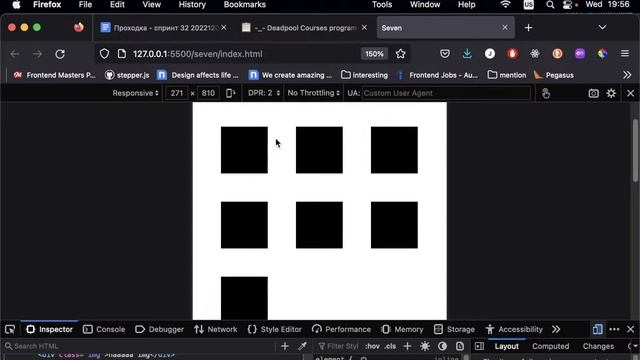Switch to the Debugger tab
This screenshot has width=640, height=360.
coord(159,329)
